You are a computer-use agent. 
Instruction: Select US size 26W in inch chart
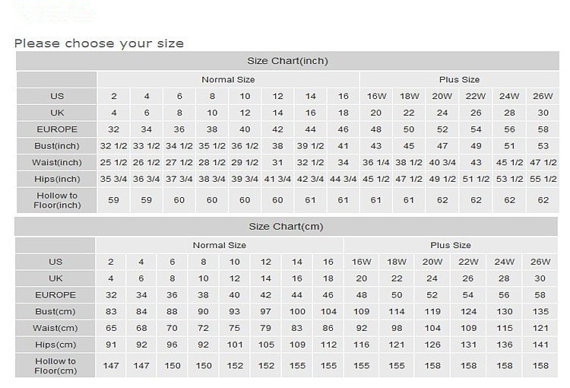[x=543, y=96]
